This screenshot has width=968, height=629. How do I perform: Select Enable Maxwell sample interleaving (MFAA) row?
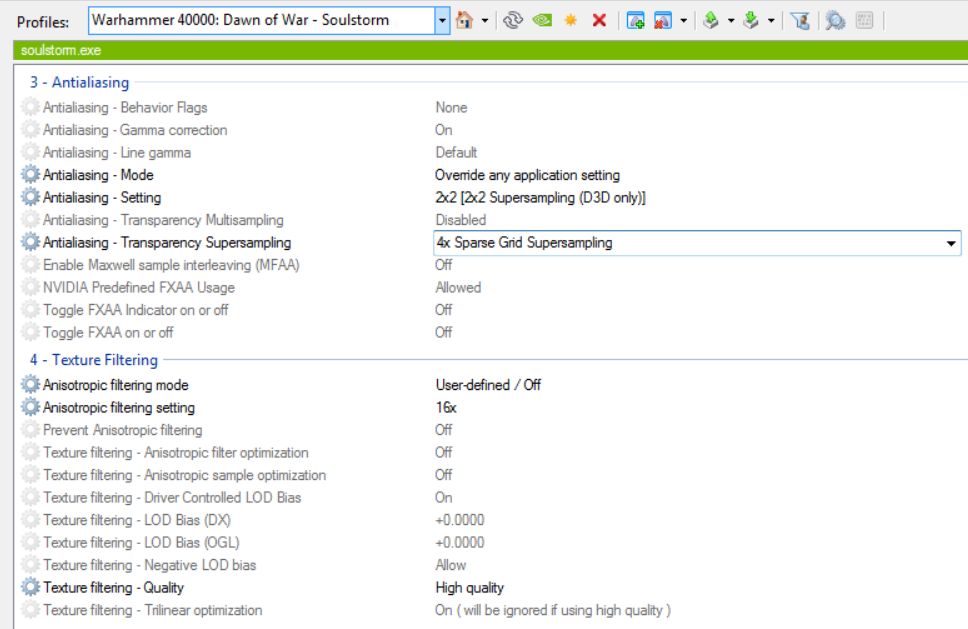[491, 265]
